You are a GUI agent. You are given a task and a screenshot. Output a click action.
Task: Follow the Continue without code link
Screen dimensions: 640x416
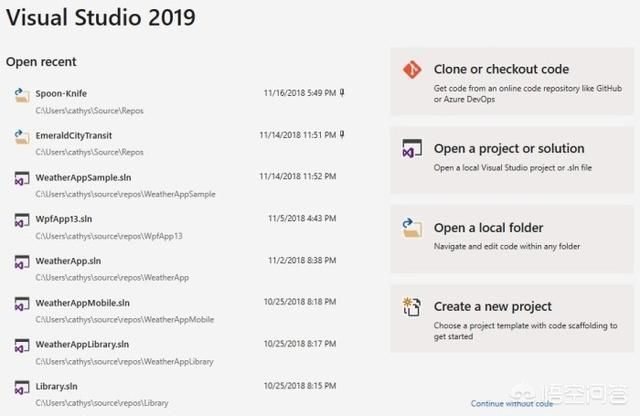point(512,403)
